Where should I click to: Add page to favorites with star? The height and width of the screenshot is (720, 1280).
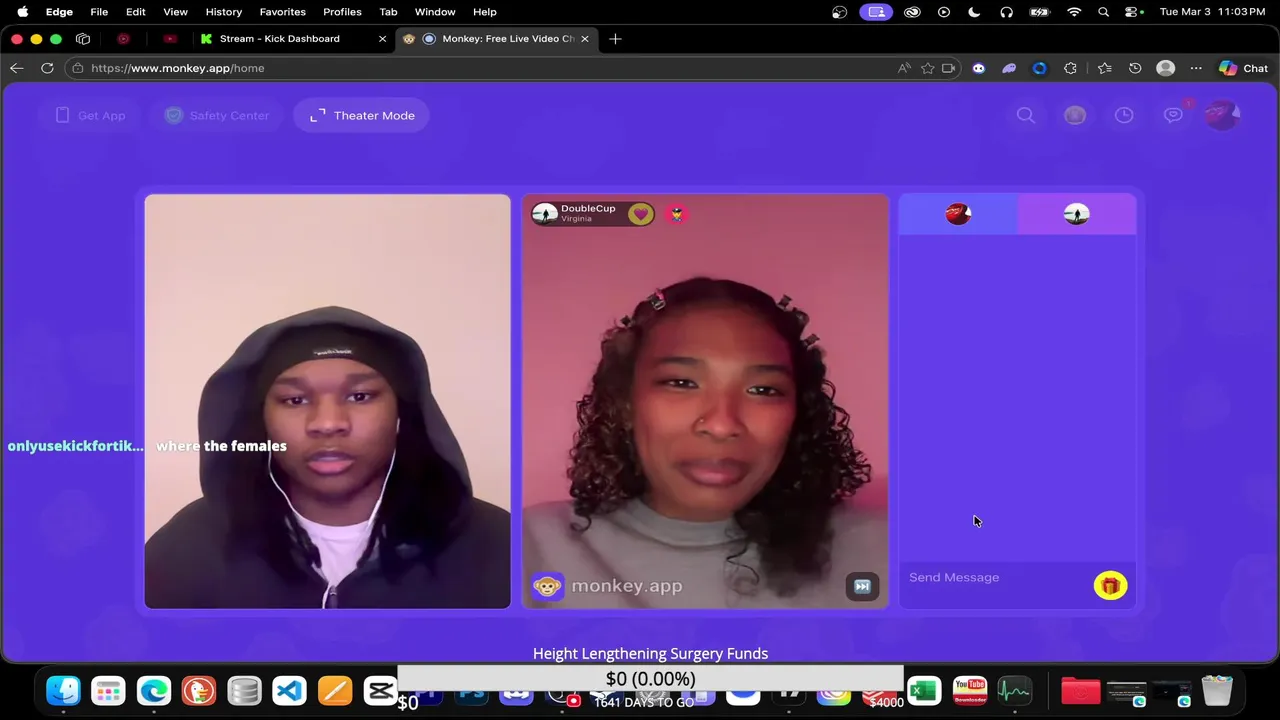pos(928,68)
